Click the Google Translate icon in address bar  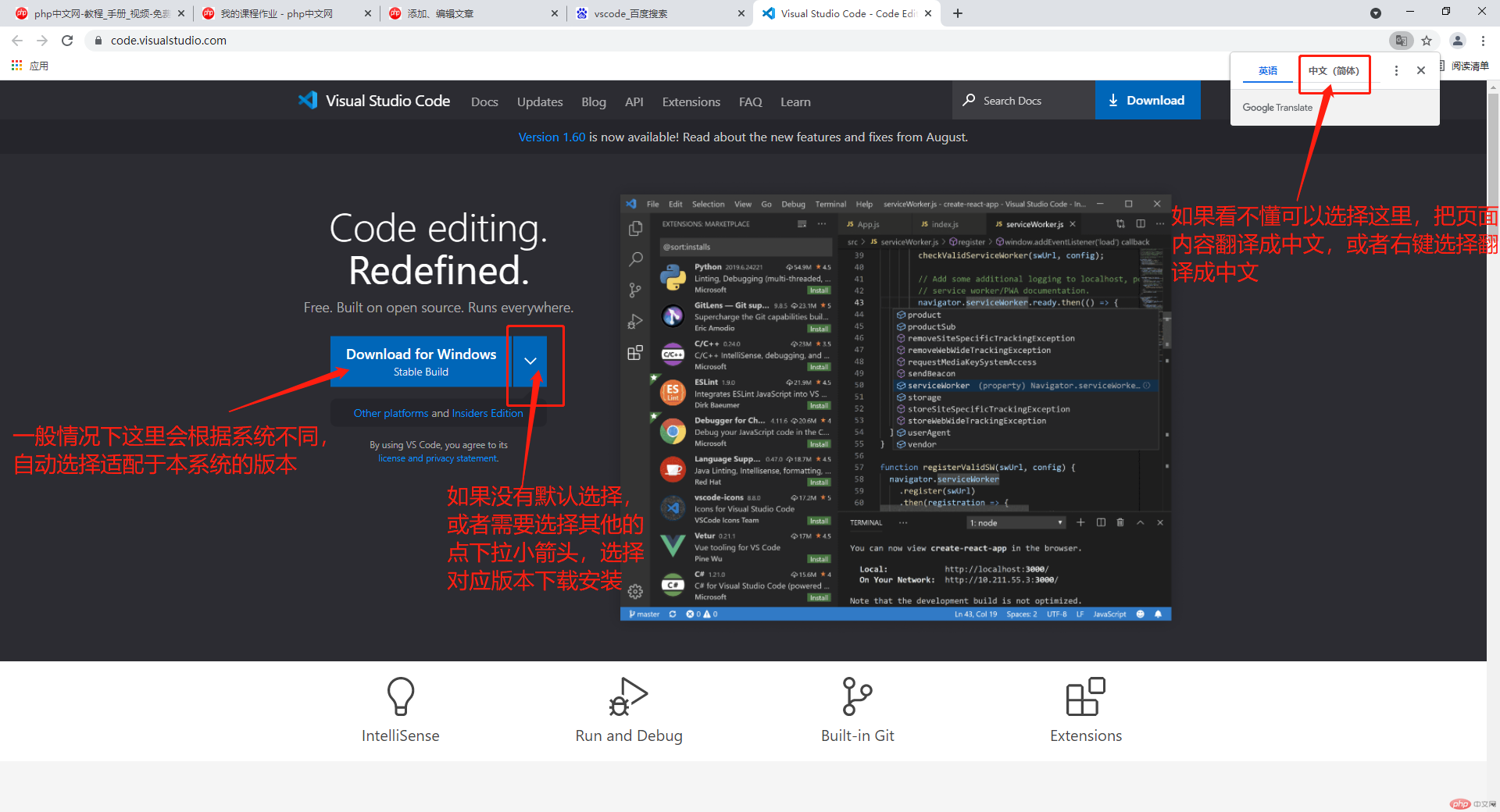(1402, 41)
